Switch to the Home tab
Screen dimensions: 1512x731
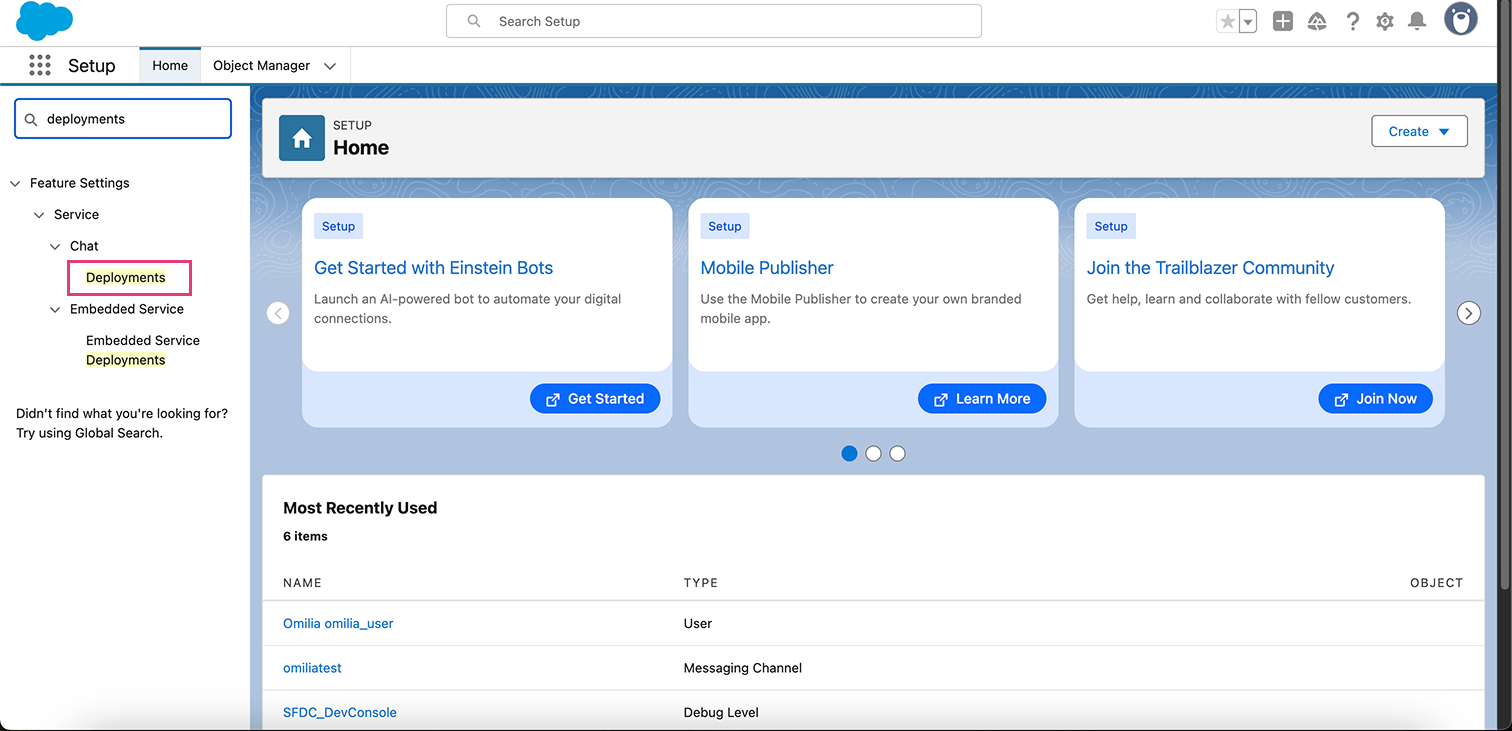coord(170,66)
